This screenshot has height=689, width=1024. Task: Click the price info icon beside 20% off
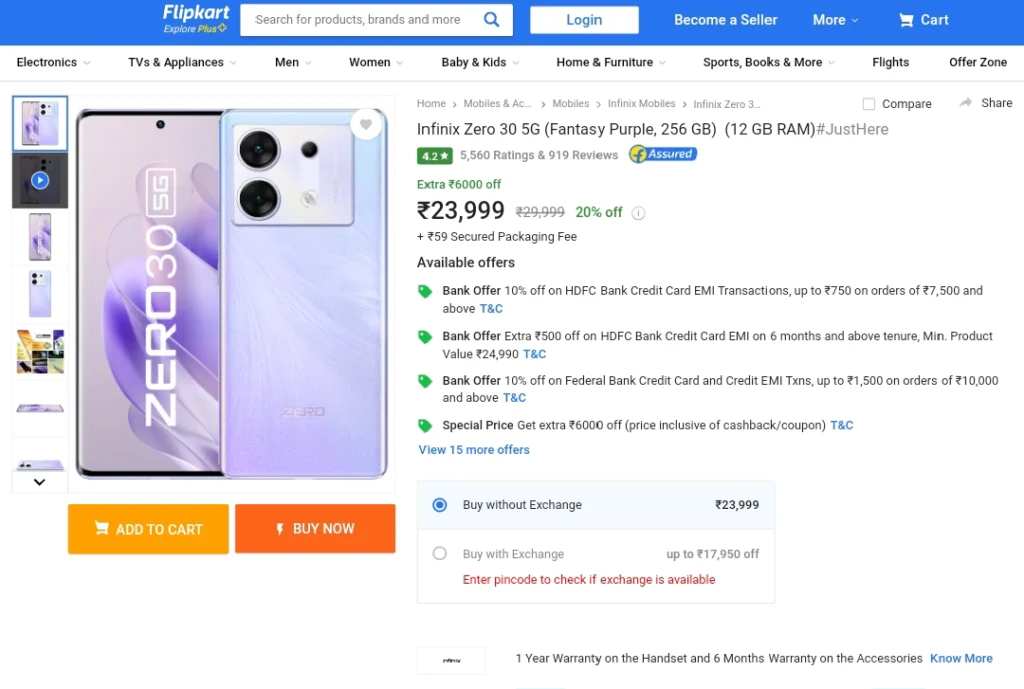(638, 213)
